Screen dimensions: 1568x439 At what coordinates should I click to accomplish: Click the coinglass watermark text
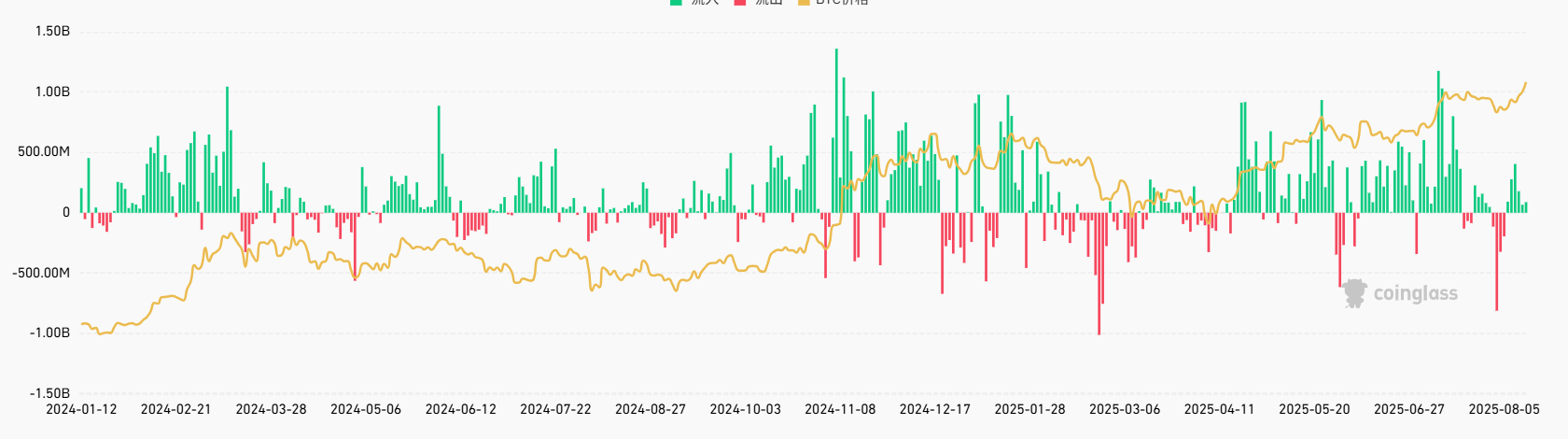tap(1415, 293)
